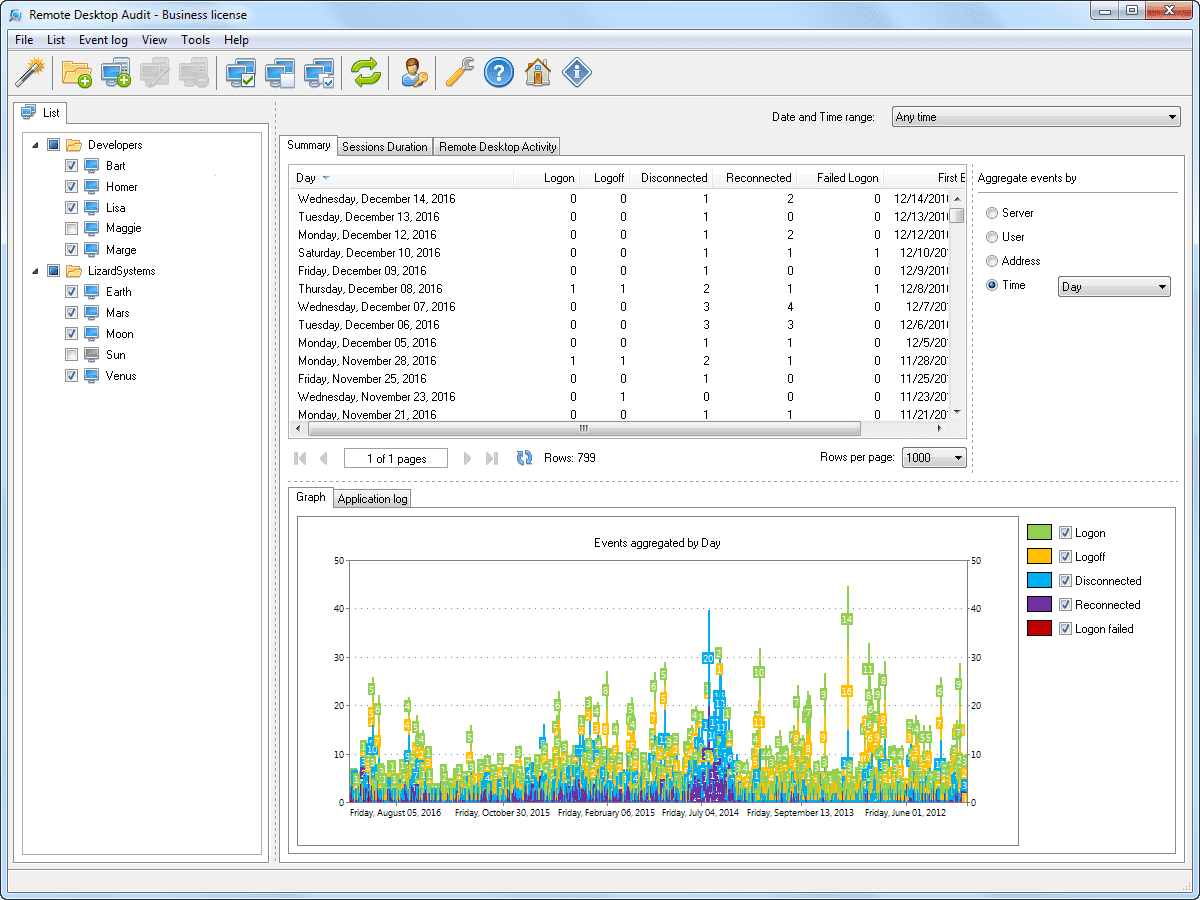Open the Event log menu
Image resolution: width=1200 pixels, height=900 pixels.
click(103, 40)
